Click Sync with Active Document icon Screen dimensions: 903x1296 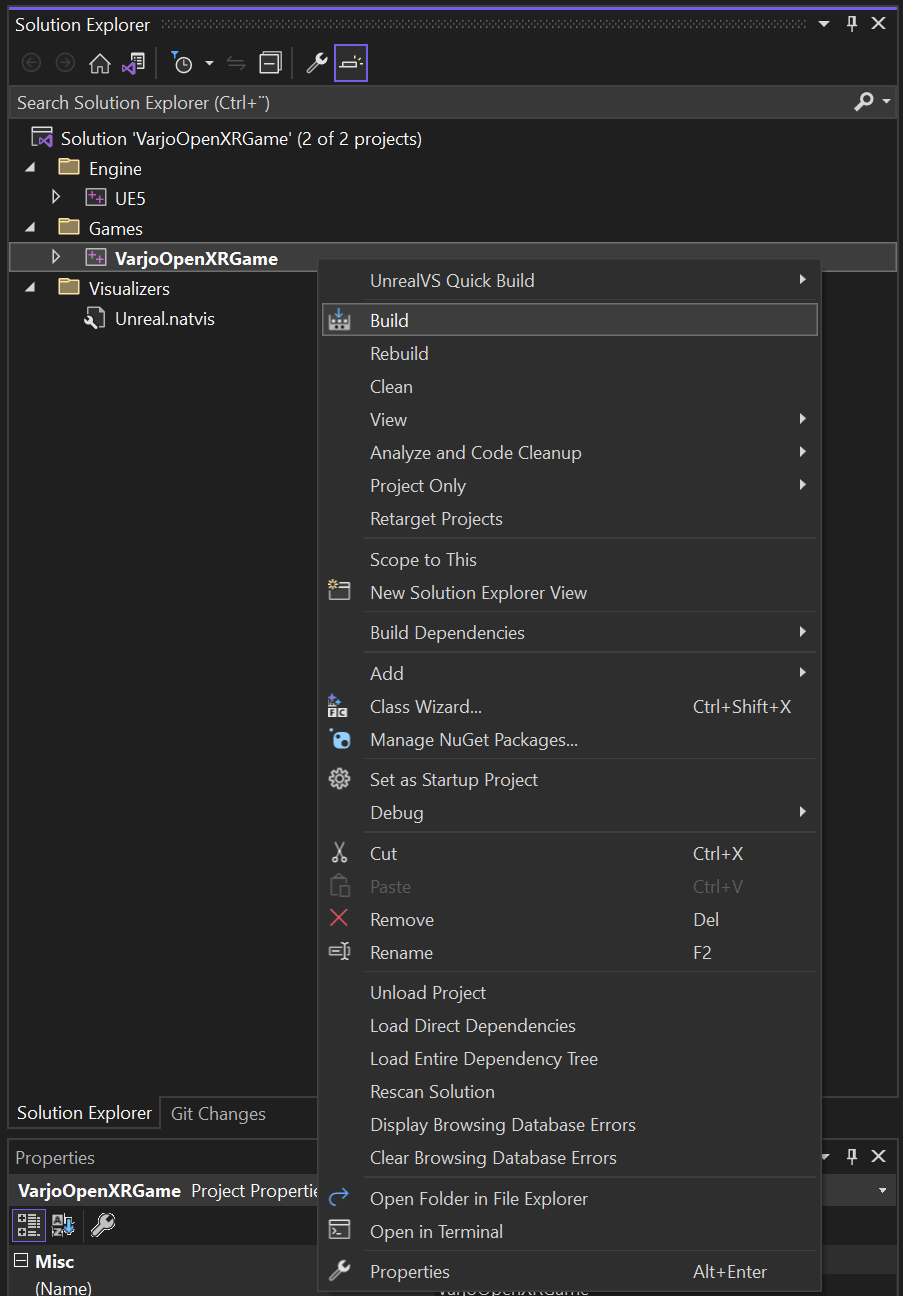coord(236,63)
